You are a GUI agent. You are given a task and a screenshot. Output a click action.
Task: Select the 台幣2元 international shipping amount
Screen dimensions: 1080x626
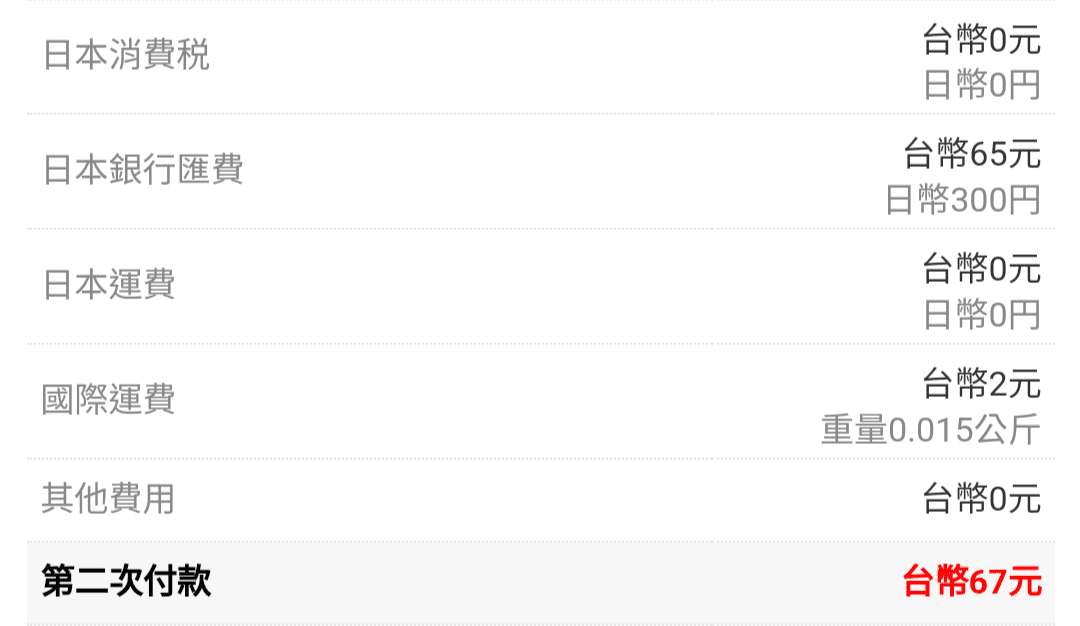(981, 383)
